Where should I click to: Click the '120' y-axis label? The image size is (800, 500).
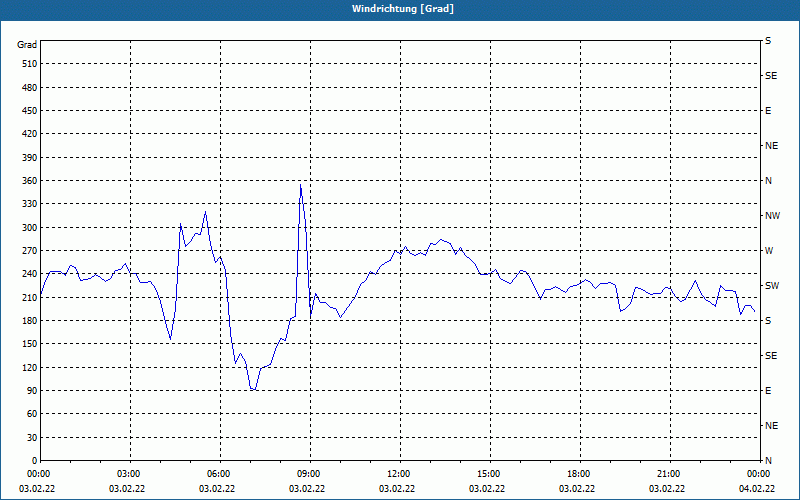(30, 368)
